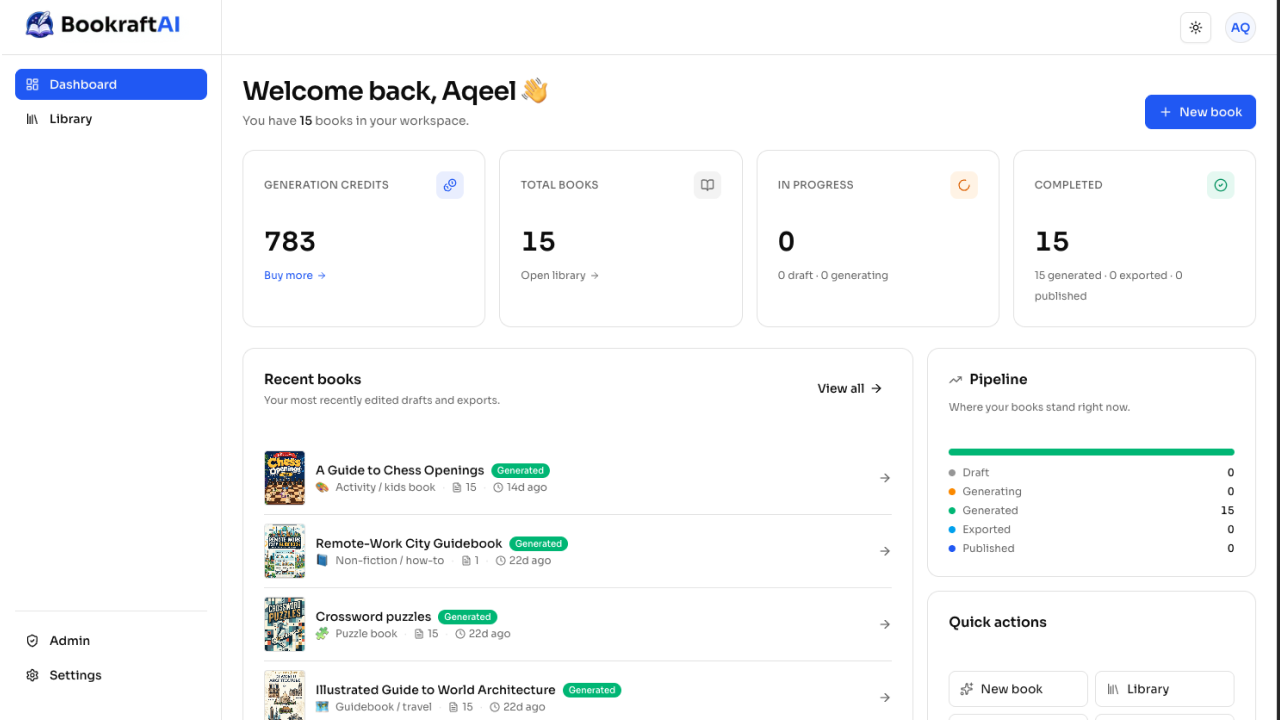
Task: Click the Exported pipeline status row
Action: coord(1091,529)
